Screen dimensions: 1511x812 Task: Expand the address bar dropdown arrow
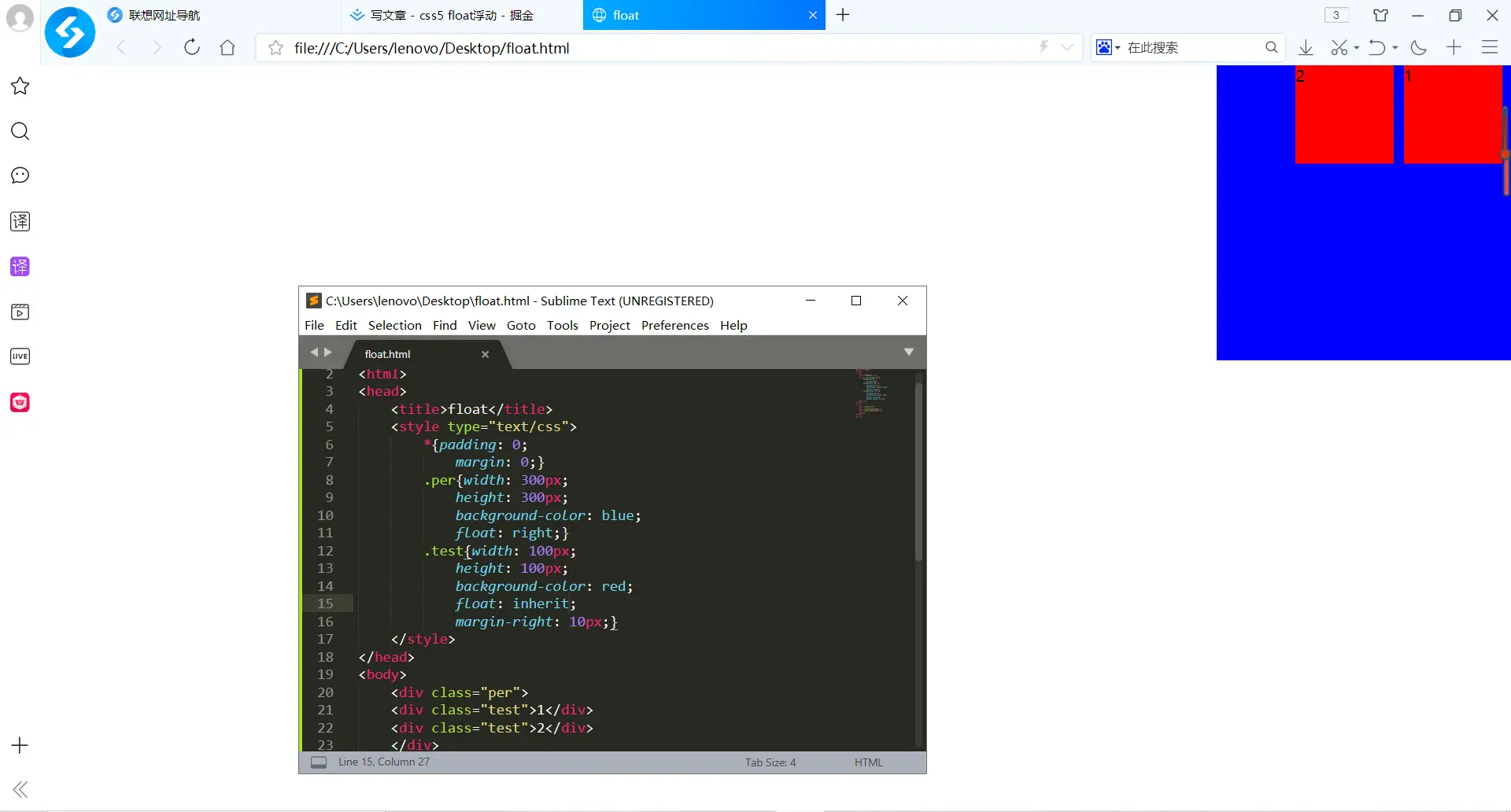[1067, 47]
